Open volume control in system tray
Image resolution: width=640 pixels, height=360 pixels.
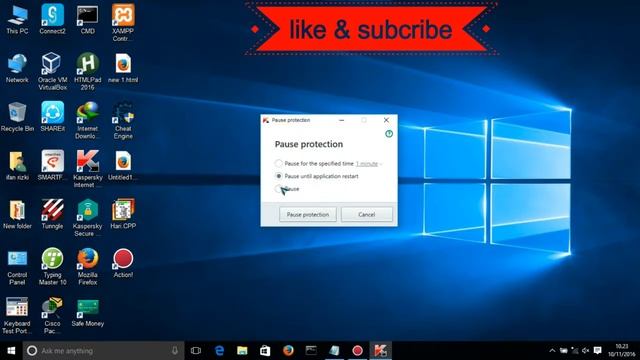click(586, 351)
